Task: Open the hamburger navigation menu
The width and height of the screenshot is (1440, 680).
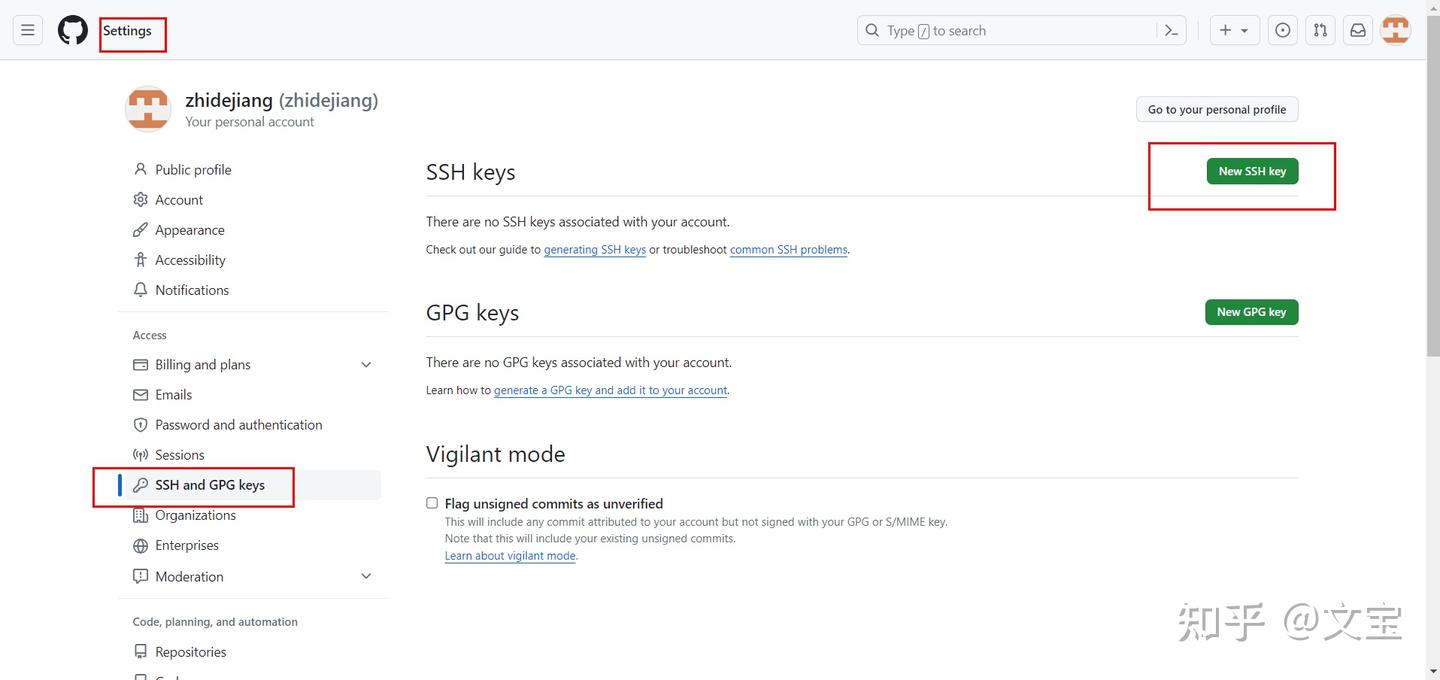Action: coord(28,31)
